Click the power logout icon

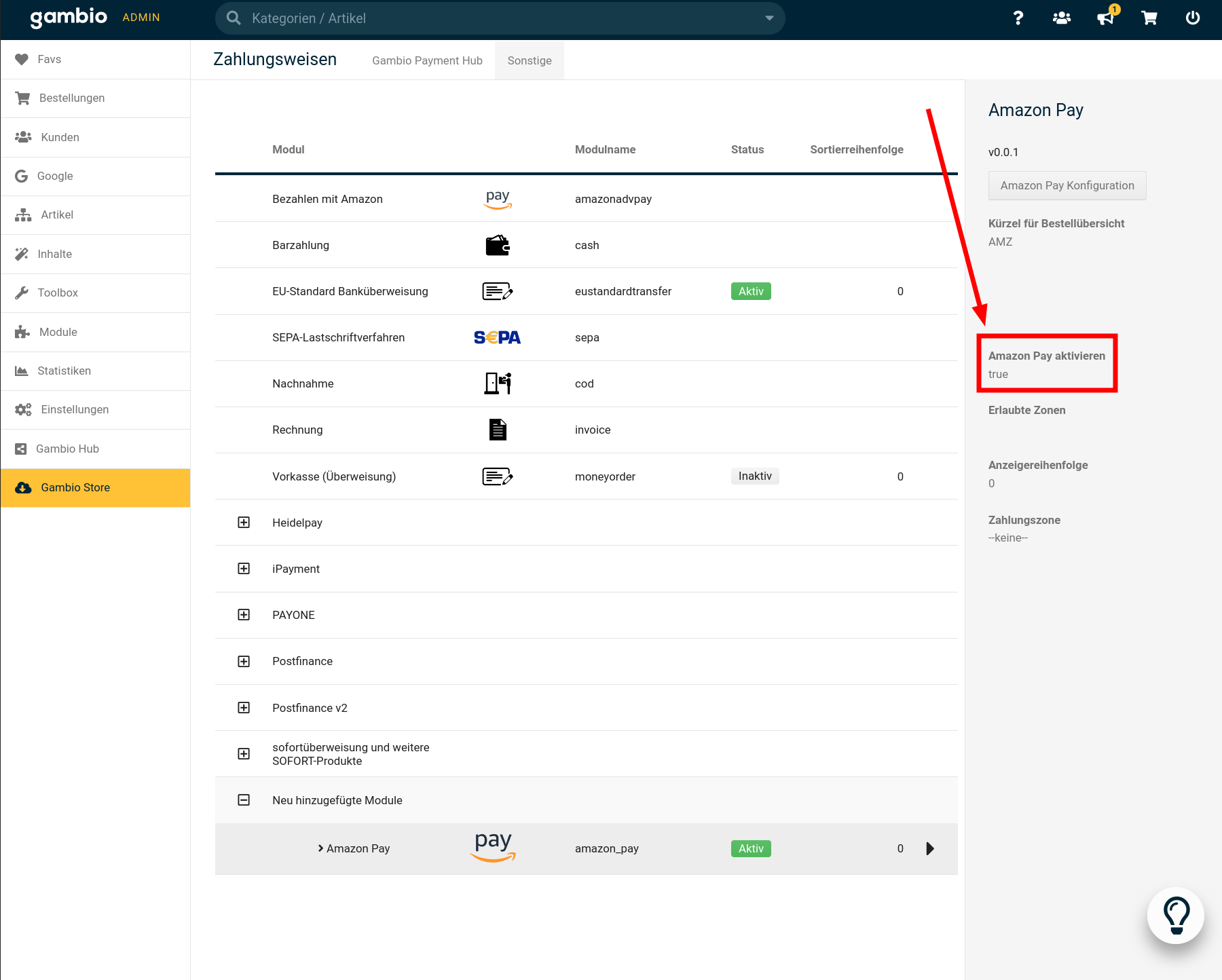[1193, 18]
